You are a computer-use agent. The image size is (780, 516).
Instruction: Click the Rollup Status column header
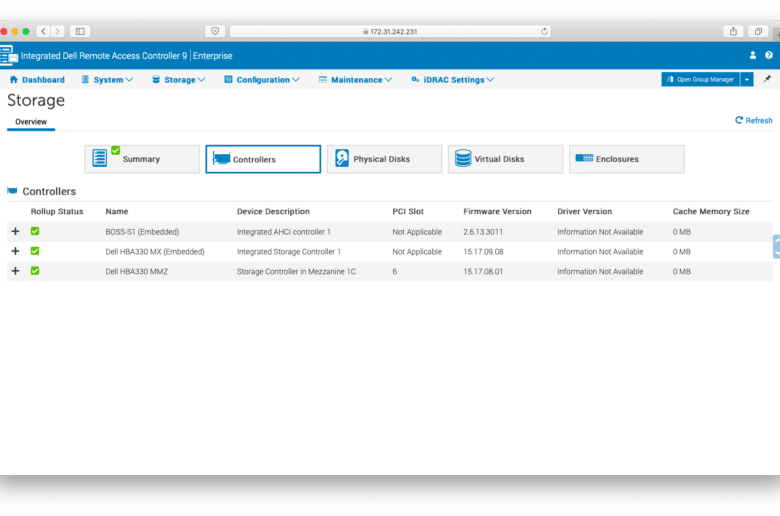pos(57,211)
